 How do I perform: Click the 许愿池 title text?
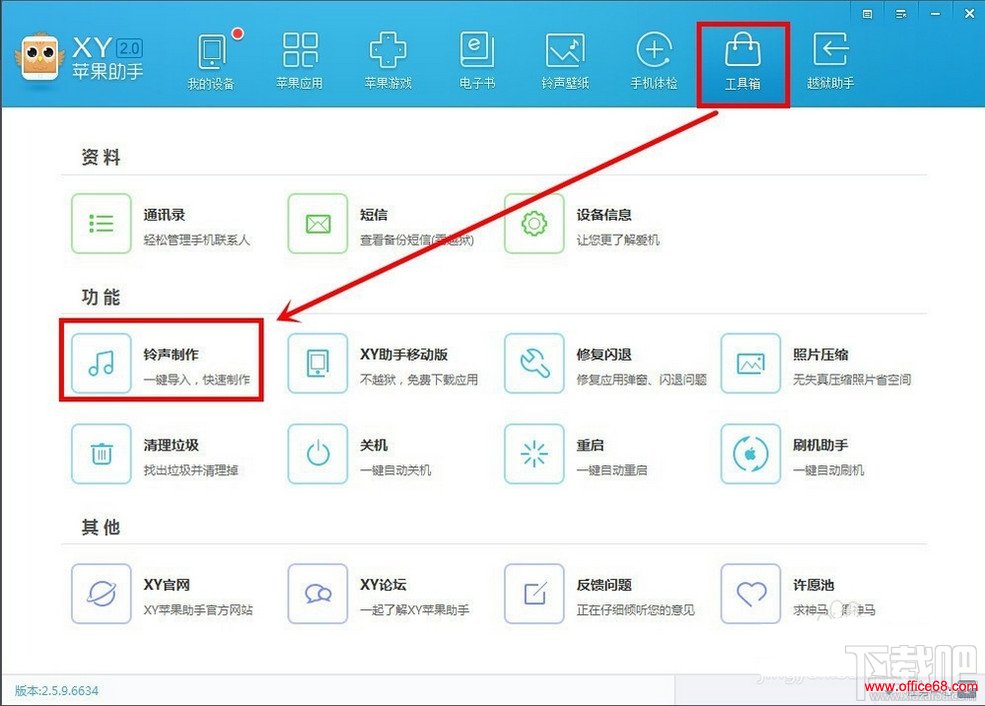[x=814, y=585]
